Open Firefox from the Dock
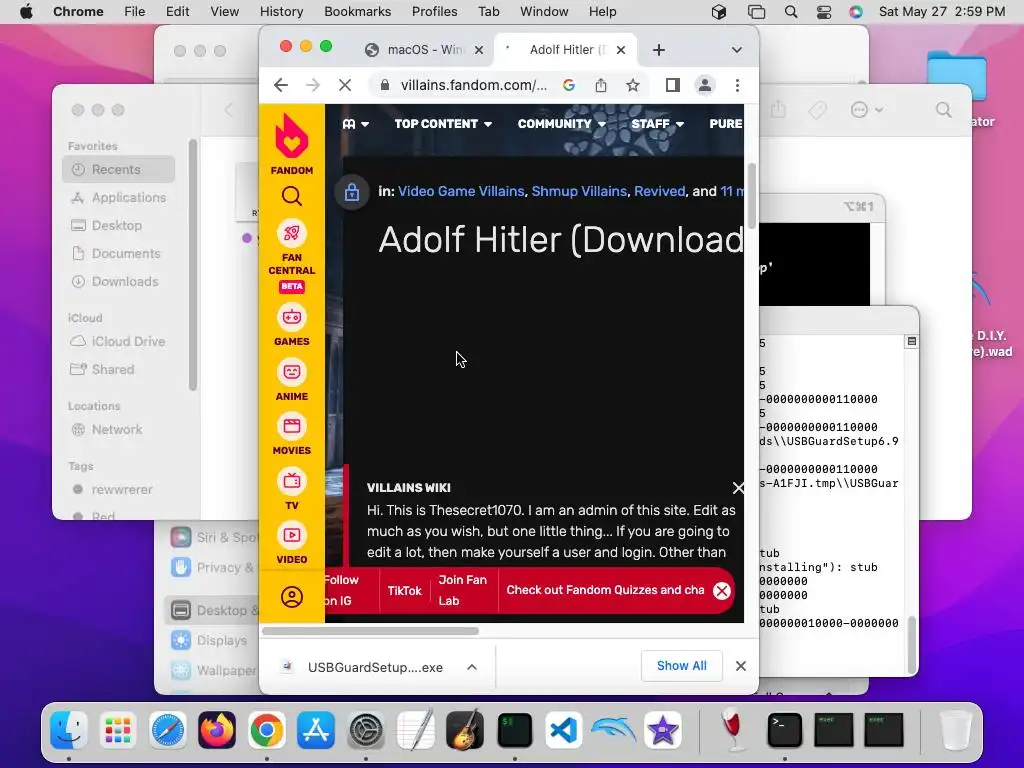This screenshot has height=768, width=1024. click(x=217, y=729)
